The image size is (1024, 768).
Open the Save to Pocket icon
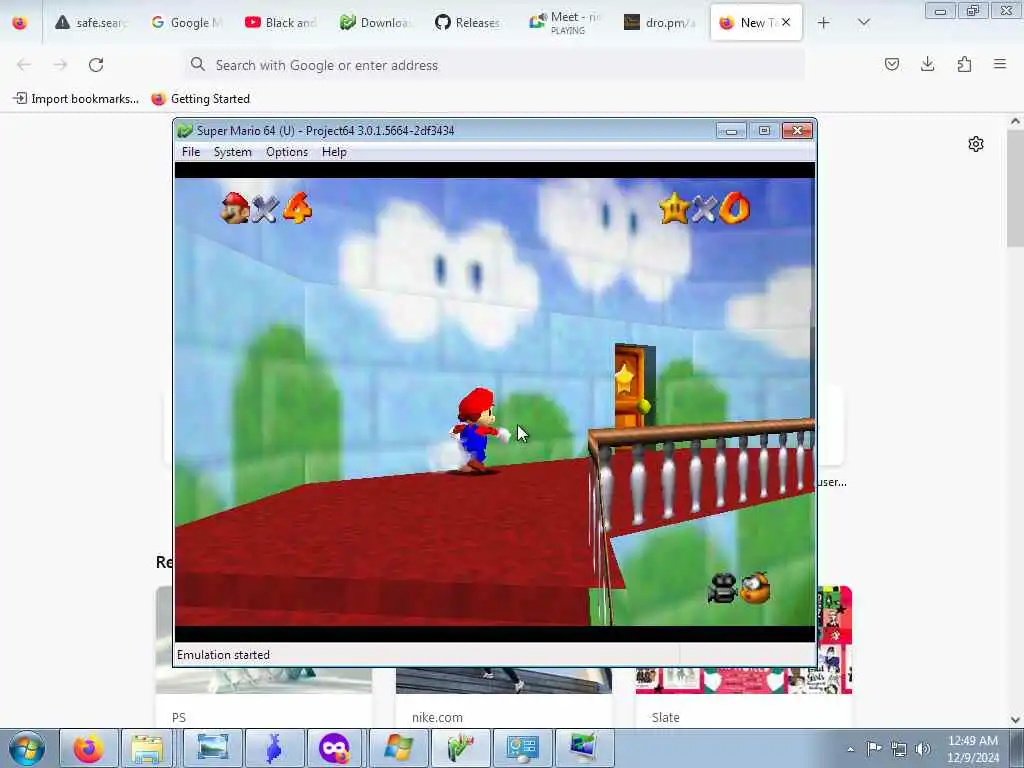click(891, 64)
